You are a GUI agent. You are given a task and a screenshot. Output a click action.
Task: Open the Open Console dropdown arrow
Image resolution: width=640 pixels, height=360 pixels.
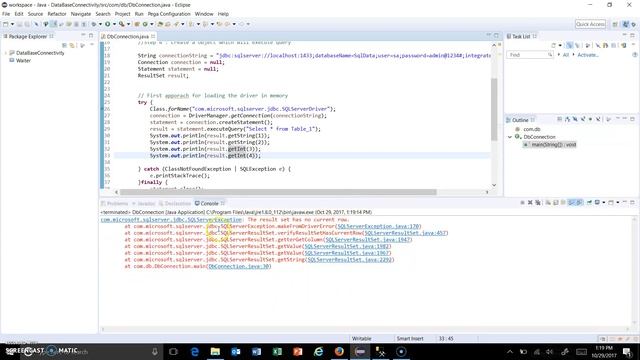[x=618, y=202]
